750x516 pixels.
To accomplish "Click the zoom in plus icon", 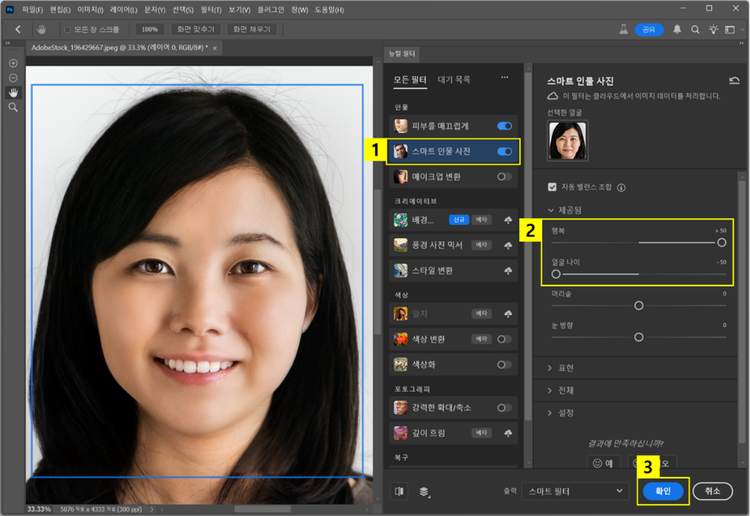I will (14, 62).
